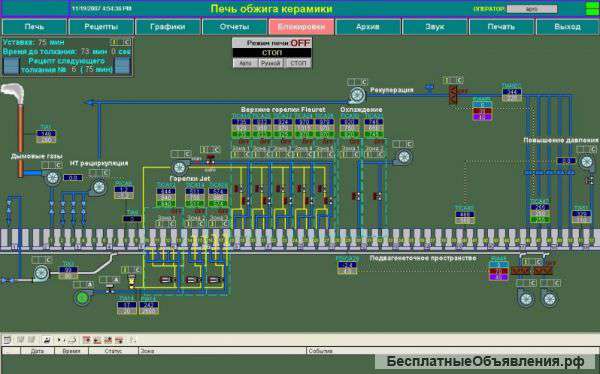Screen dimensions: 600x374
Task: Click the print icon in the alarm toolbar
Action: point(47,340)
